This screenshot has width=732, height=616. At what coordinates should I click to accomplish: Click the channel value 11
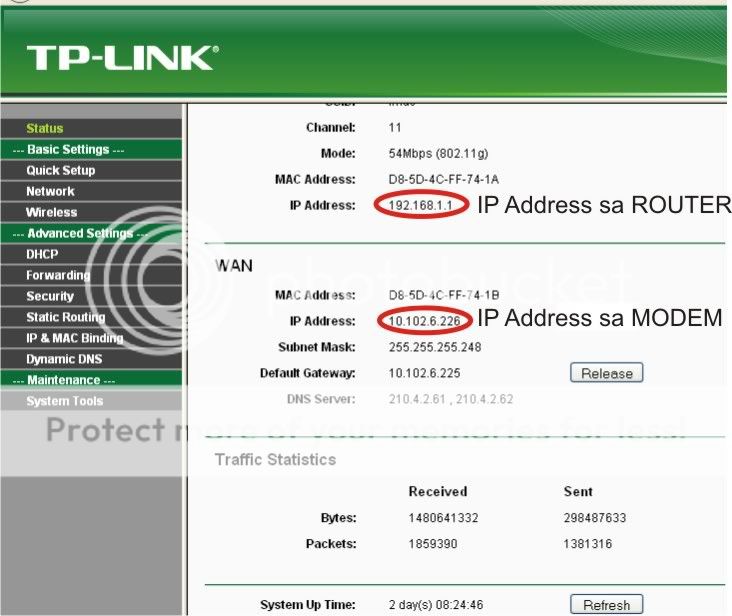[x=394, y=127]
